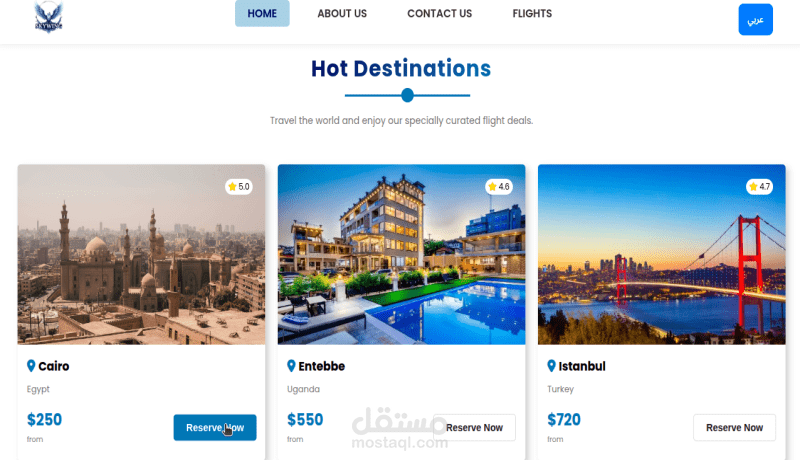This screenshot has height=460, width=800.
Task: Click the Cairo location pin icon
Action: point(31,366)
